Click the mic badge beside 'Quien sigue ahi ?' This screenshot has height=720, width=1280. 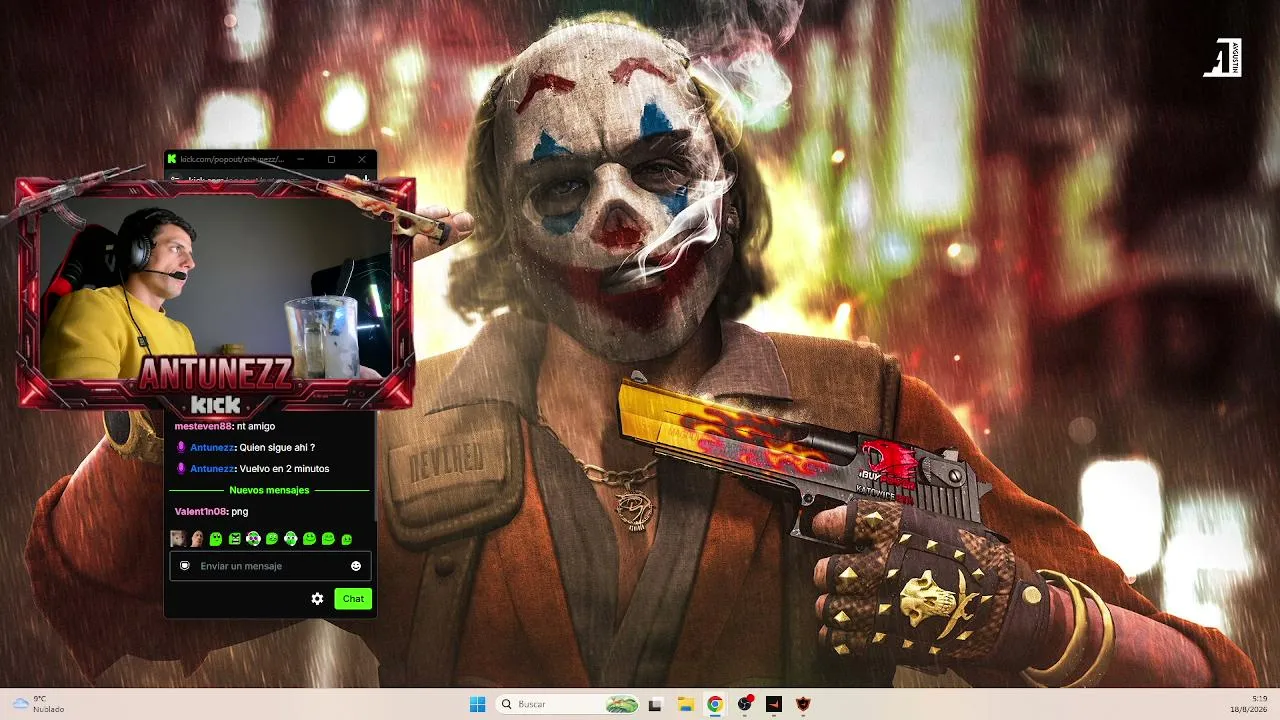[181, 448]
